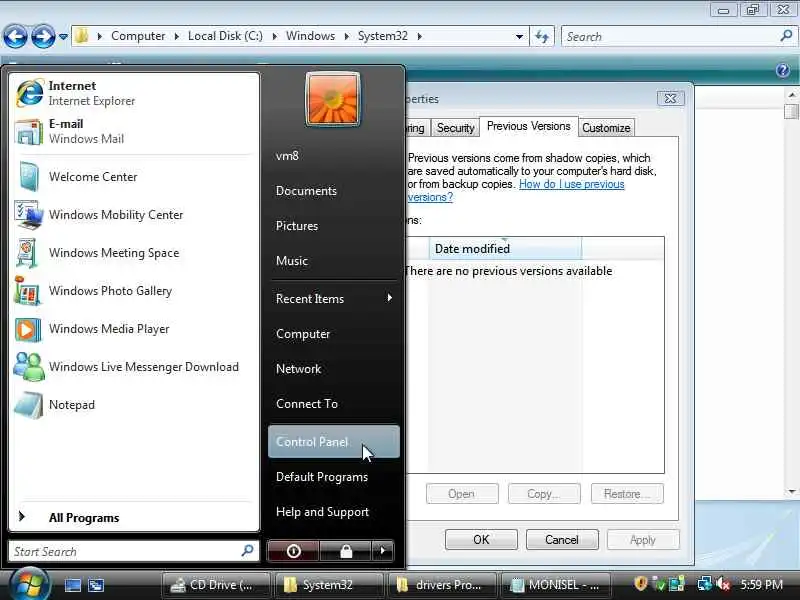Screen dimensions: 800x600
Task: Open vm8 user folder
Action: click(333, 156)
